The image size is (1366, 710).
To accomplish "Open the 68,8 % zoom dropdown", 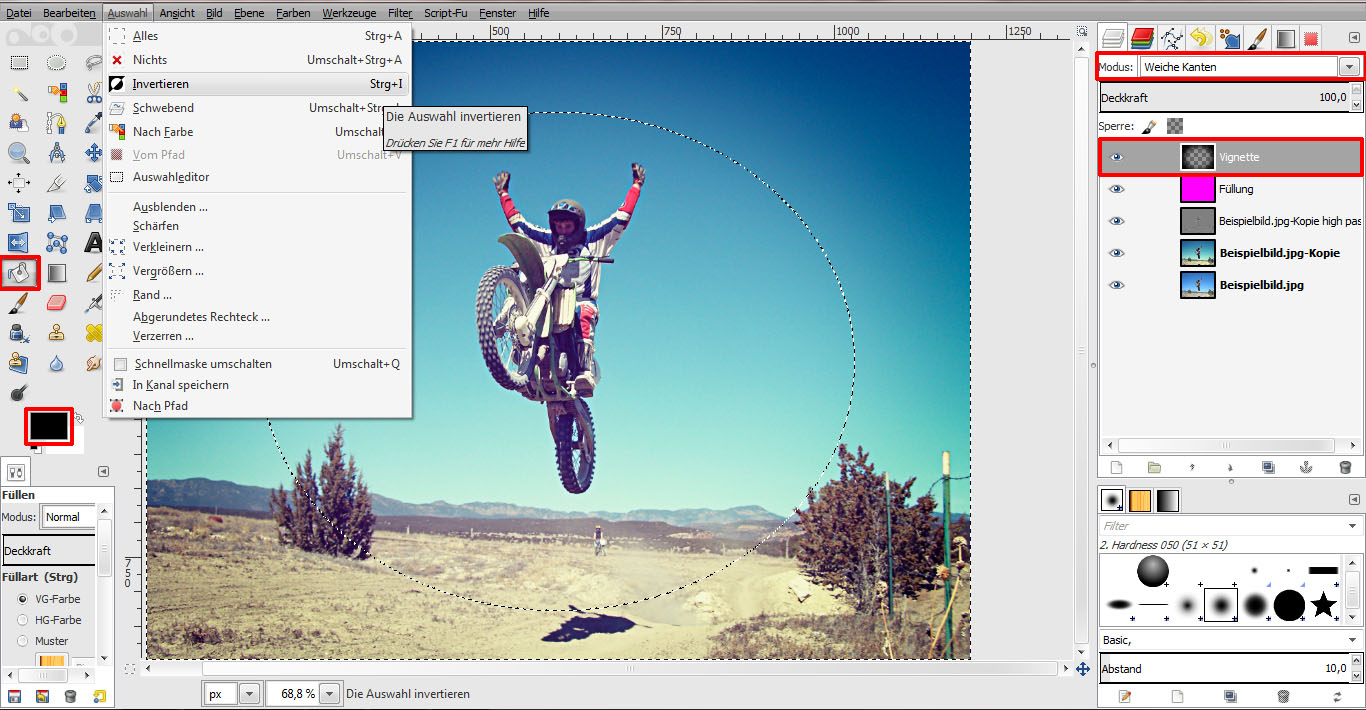I will [329, 693].
